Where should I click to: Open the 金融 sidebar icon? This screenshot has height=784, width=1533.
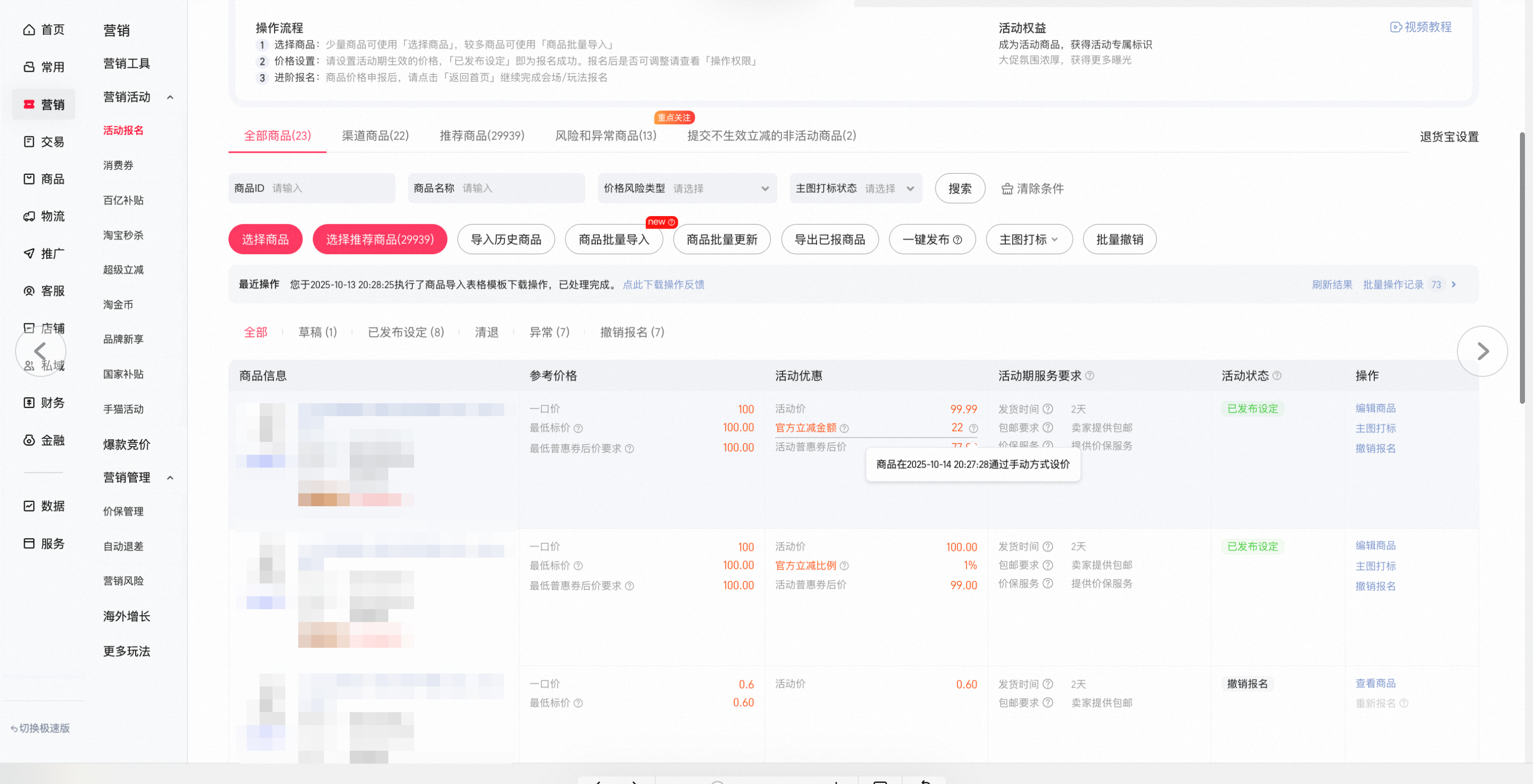pos(28,440)
